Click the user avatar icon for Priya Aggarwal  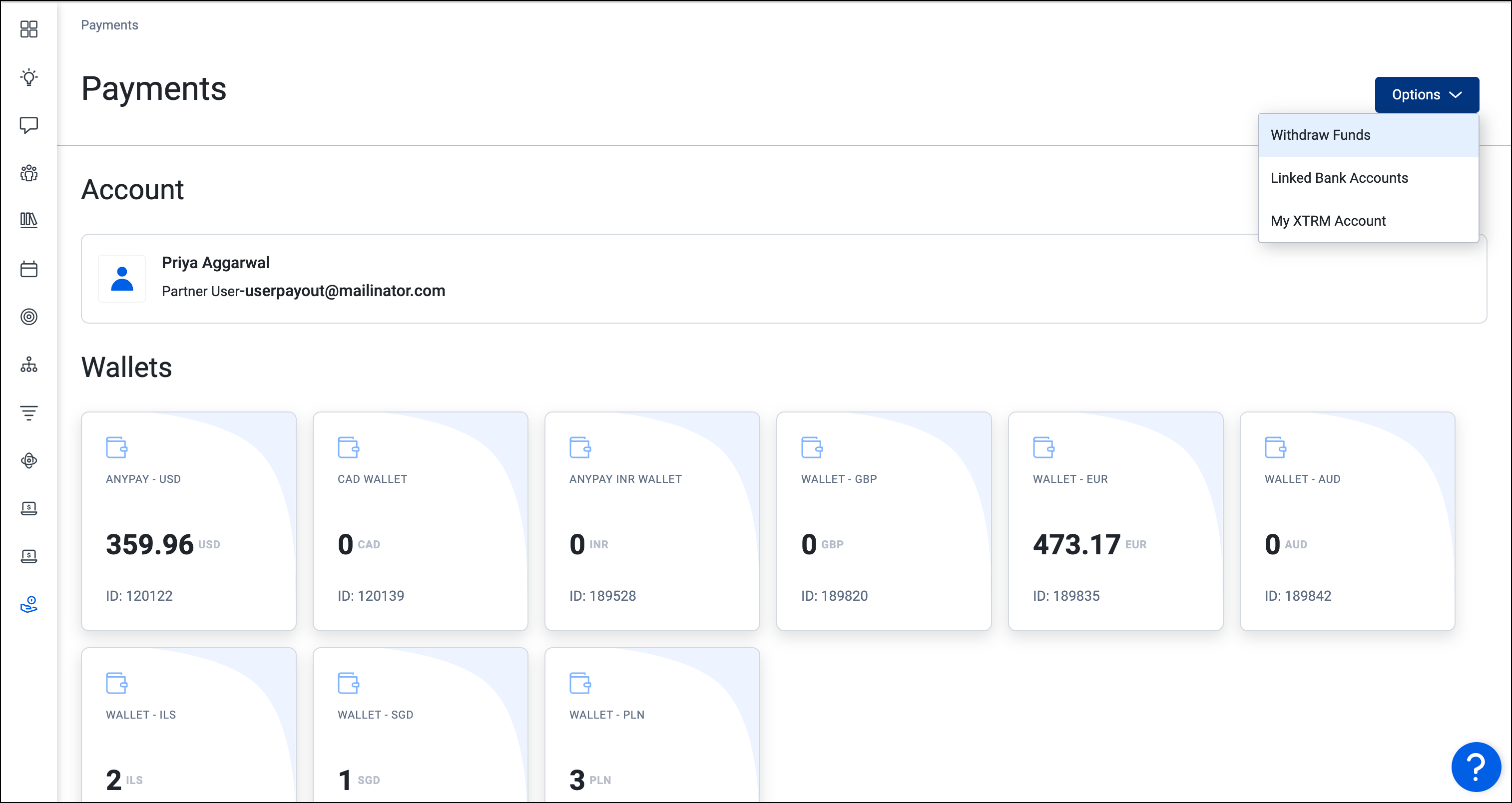pos(122,279)
